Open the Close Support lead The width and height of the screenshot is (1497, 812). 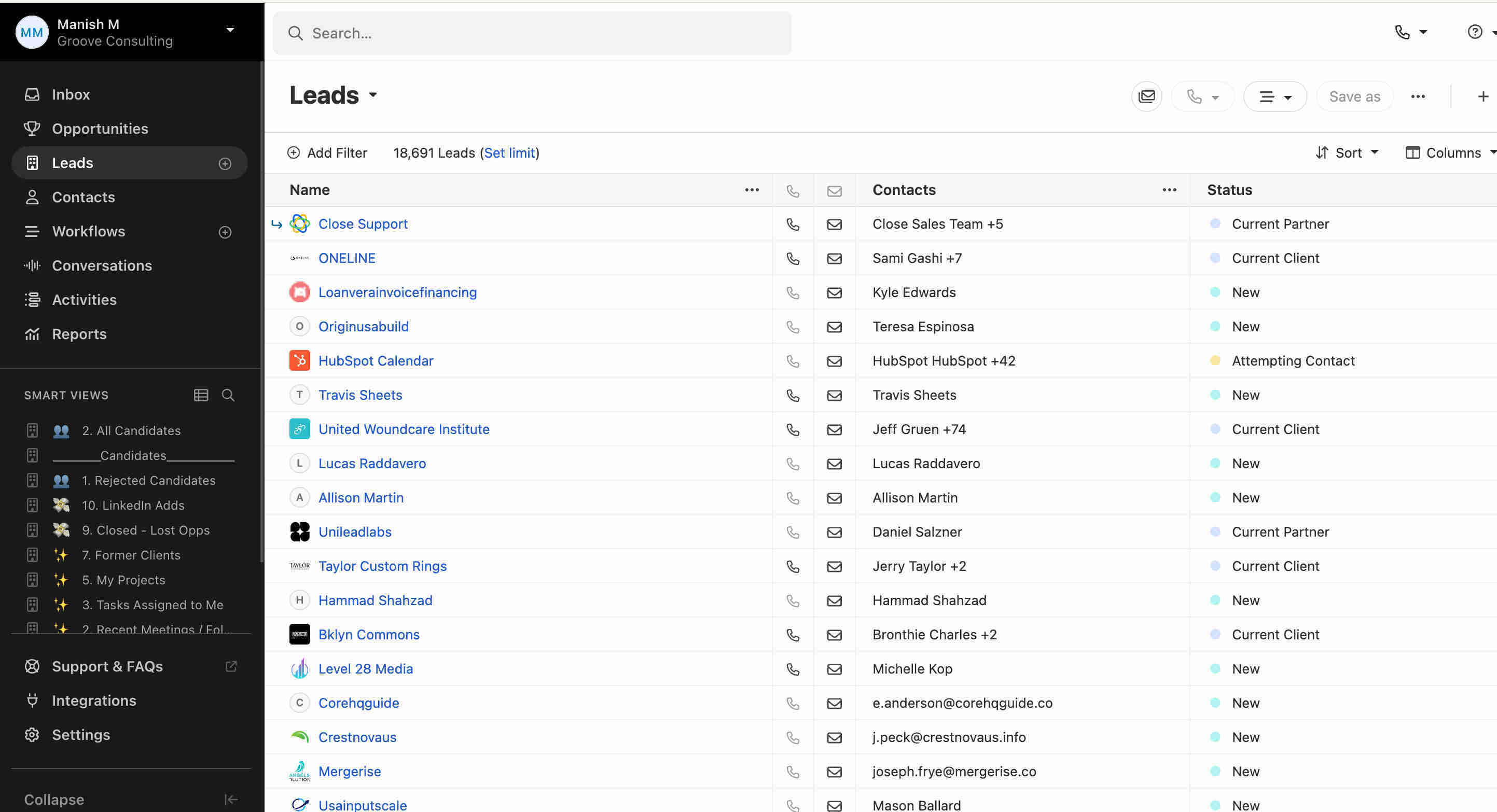point(363,223)
